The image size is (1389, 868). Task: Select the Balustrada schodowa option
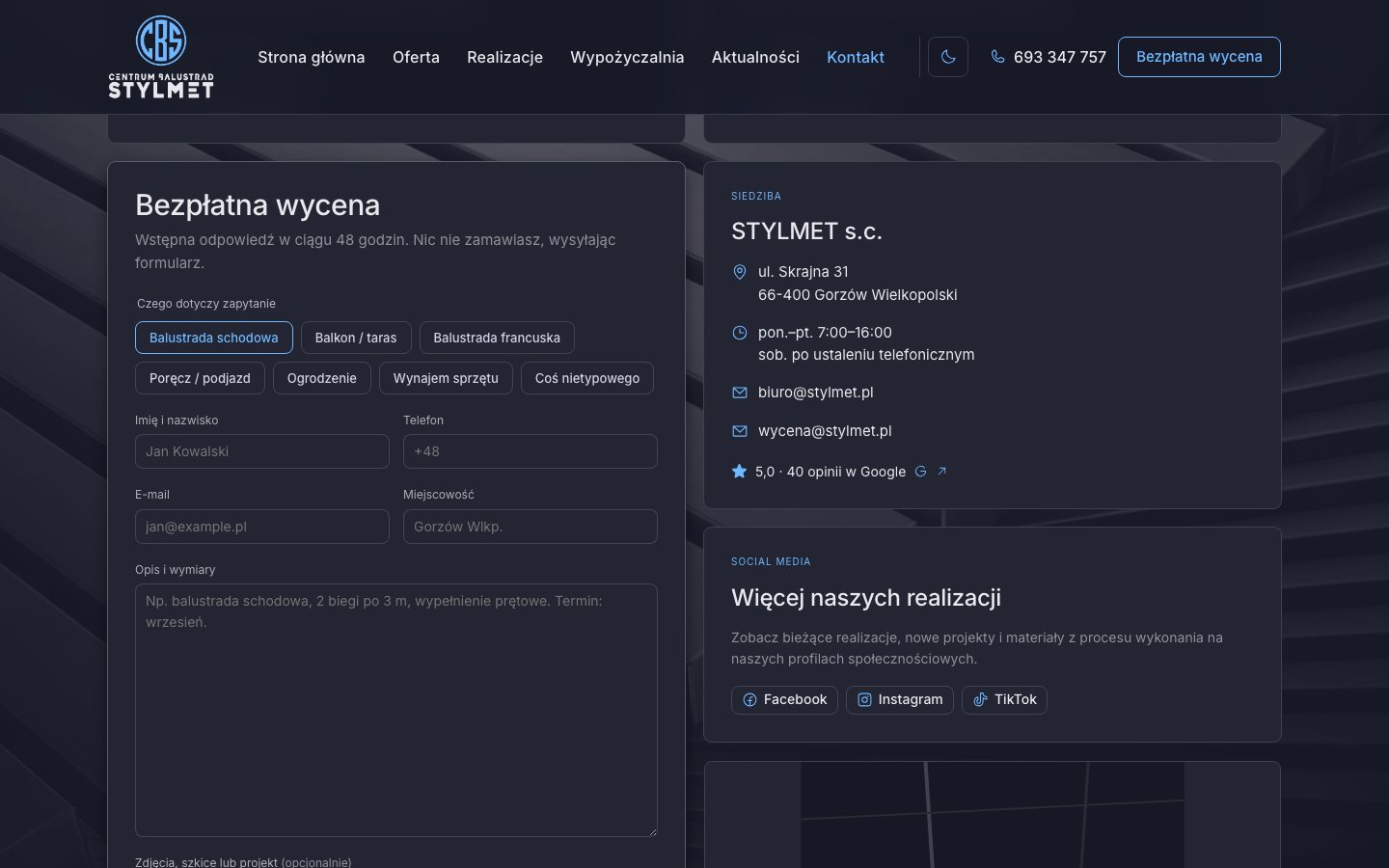pos(214,338)
